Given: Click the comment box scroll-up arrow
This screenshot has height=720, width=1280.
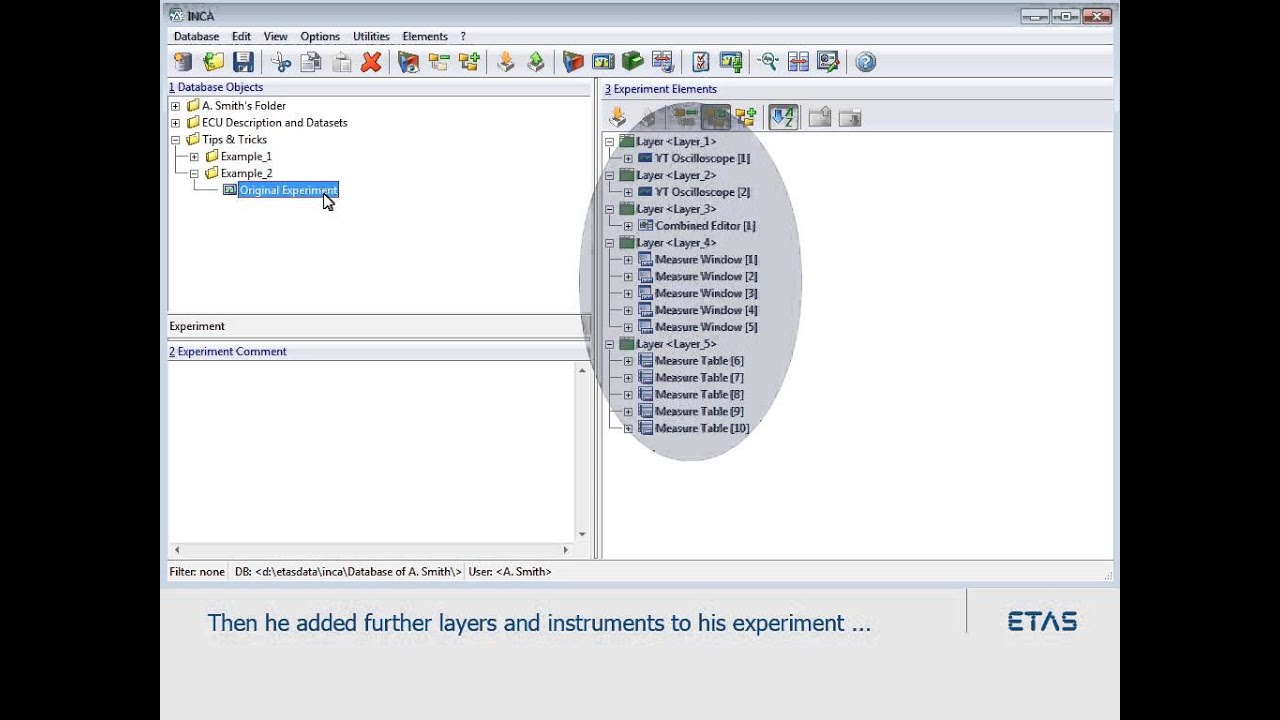Looking at the screenshot, I should (582, 371).
